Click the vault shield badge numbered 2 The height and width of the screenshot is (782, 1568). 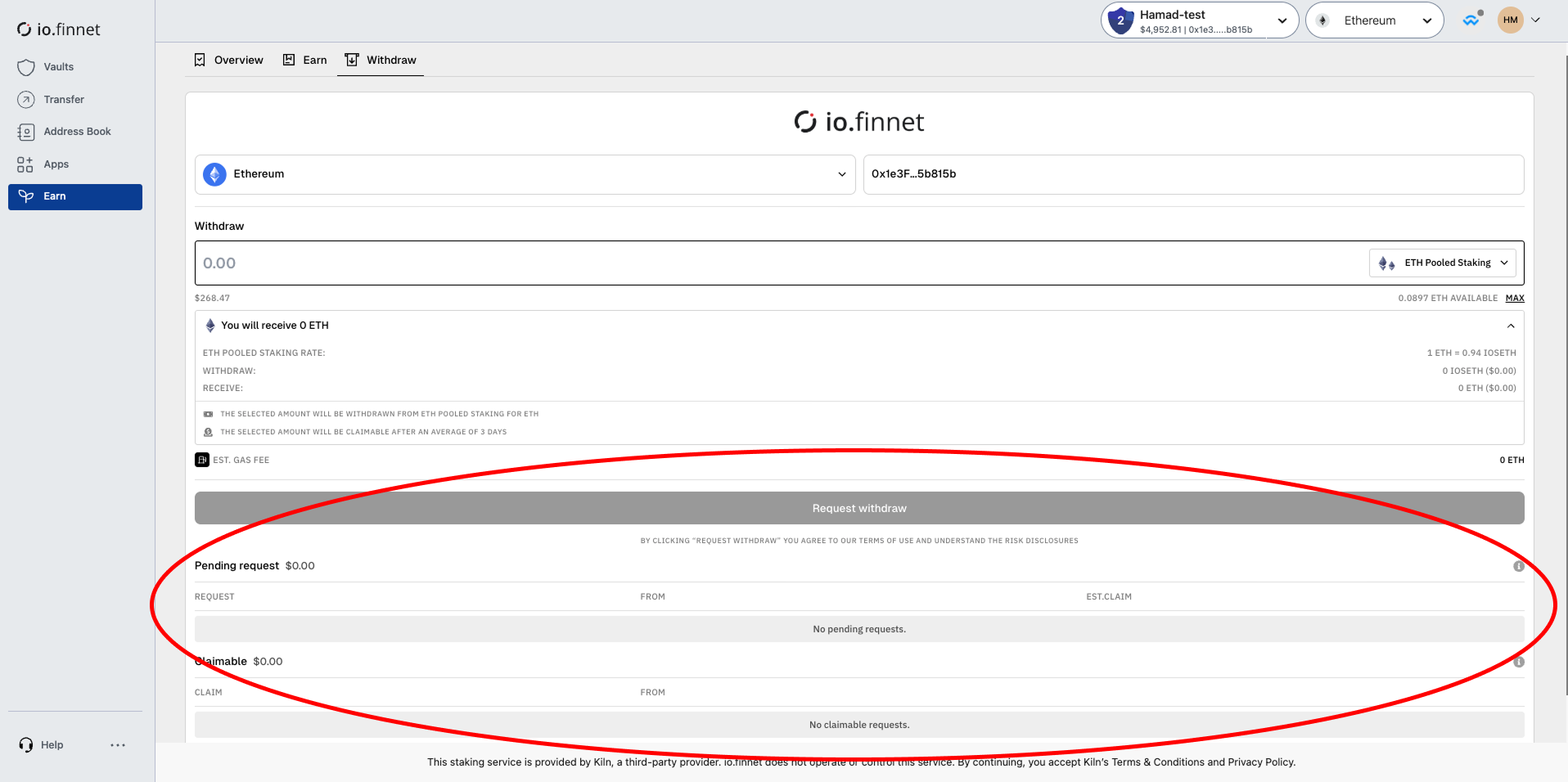(x=1120, y=20)
